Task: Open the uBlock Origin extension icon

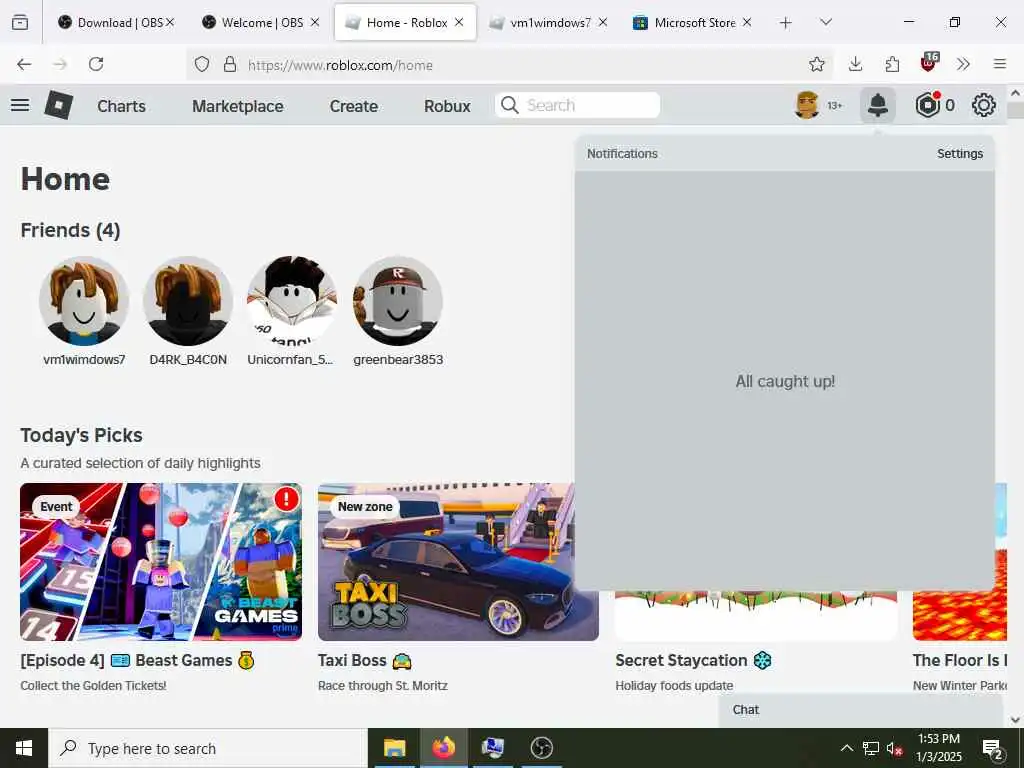Action: tap(929, 62)
